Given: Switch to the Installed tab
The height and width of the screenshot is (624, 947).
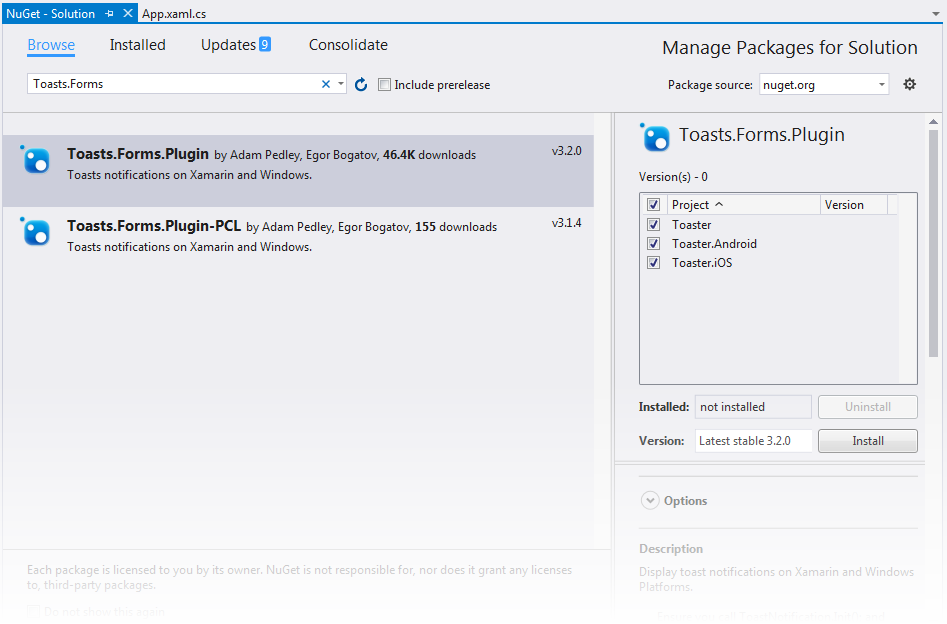Looking at the screenshot, I should pos(137,44).
